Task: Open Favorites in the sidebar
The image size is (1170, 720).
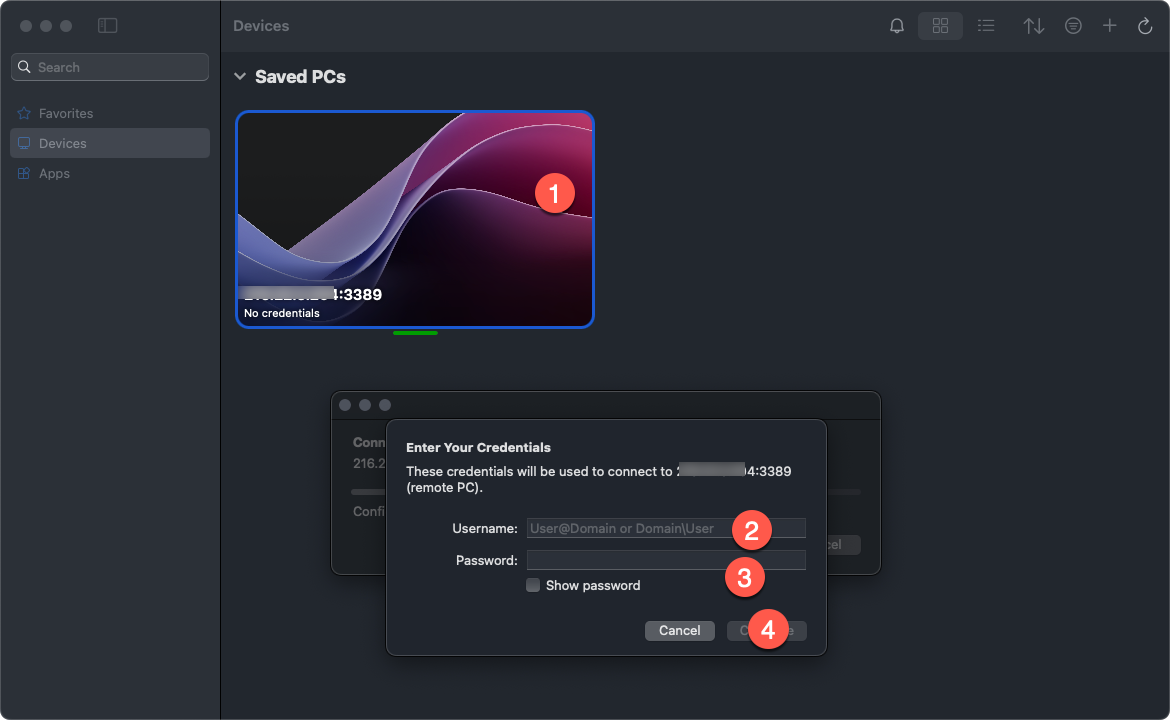Action: [66, 114]
